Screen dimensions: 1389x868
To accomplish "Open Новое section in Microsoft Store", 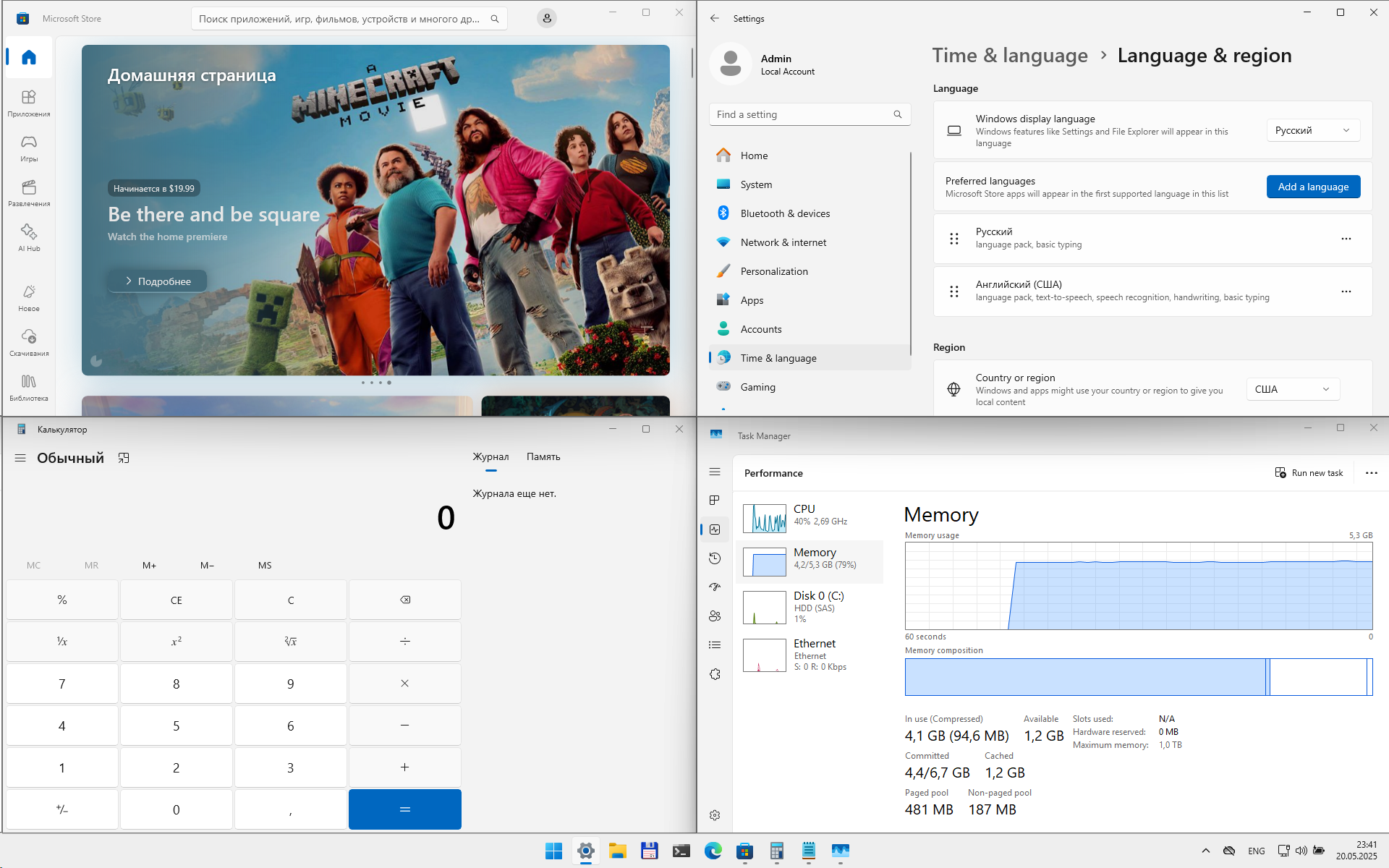I will (29, 298).
